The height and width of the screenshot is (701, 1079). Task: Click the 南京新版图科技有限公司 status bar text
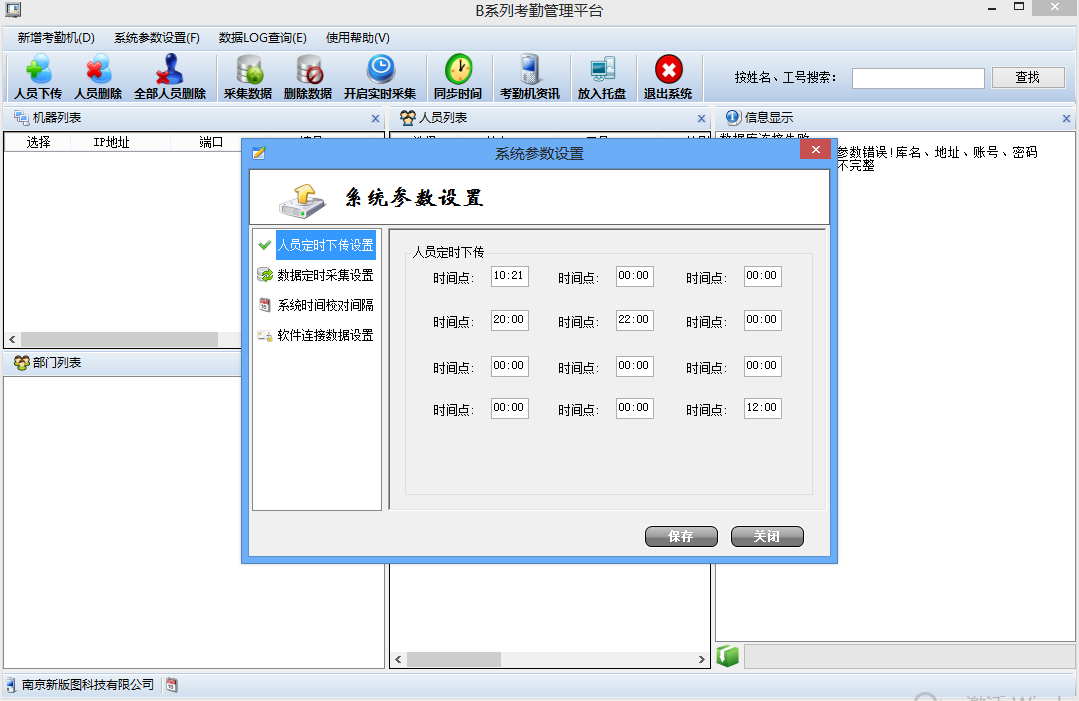pos(88,685)
